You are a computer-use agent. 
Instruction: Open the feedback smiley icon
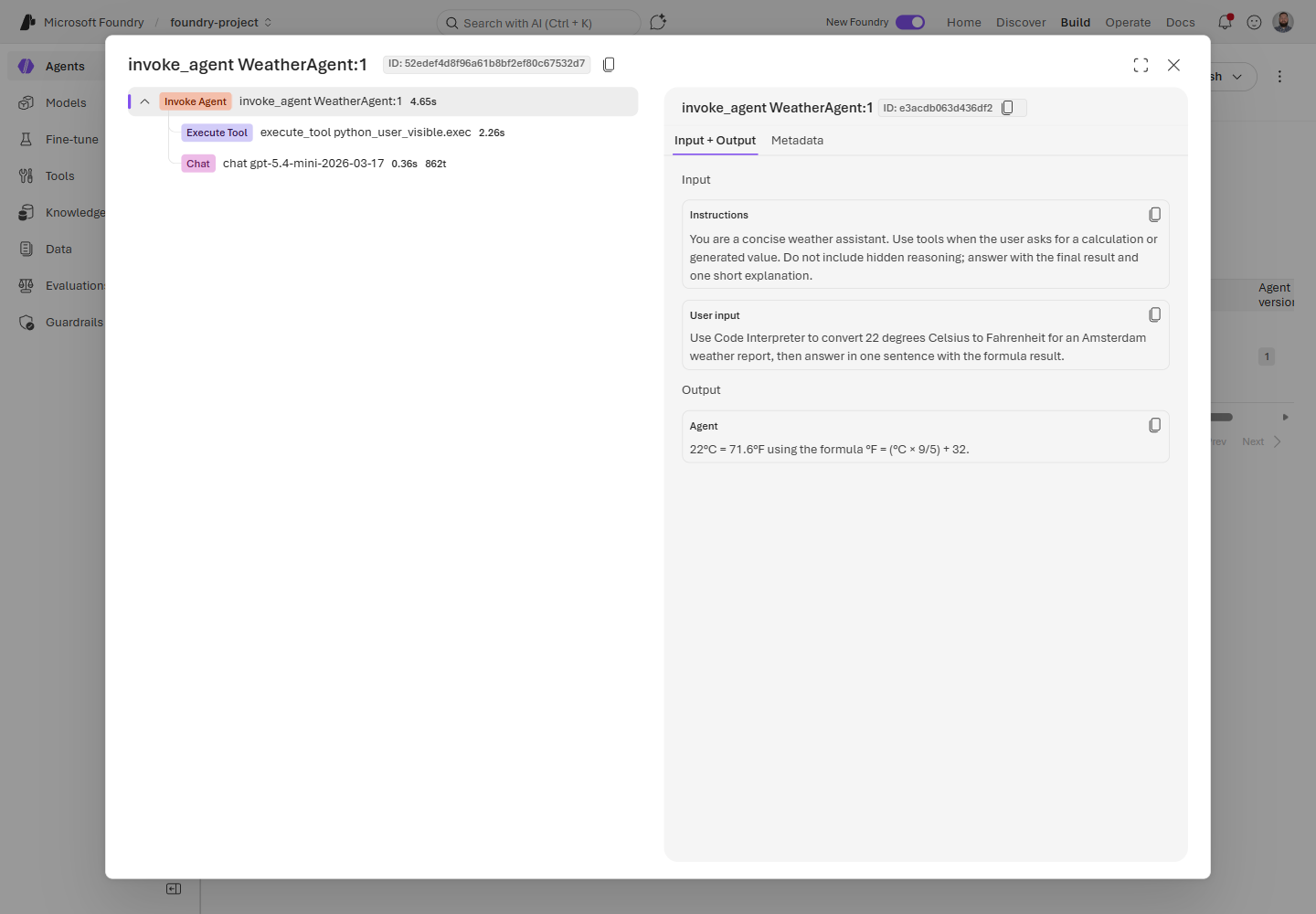tap(1255, 22)
